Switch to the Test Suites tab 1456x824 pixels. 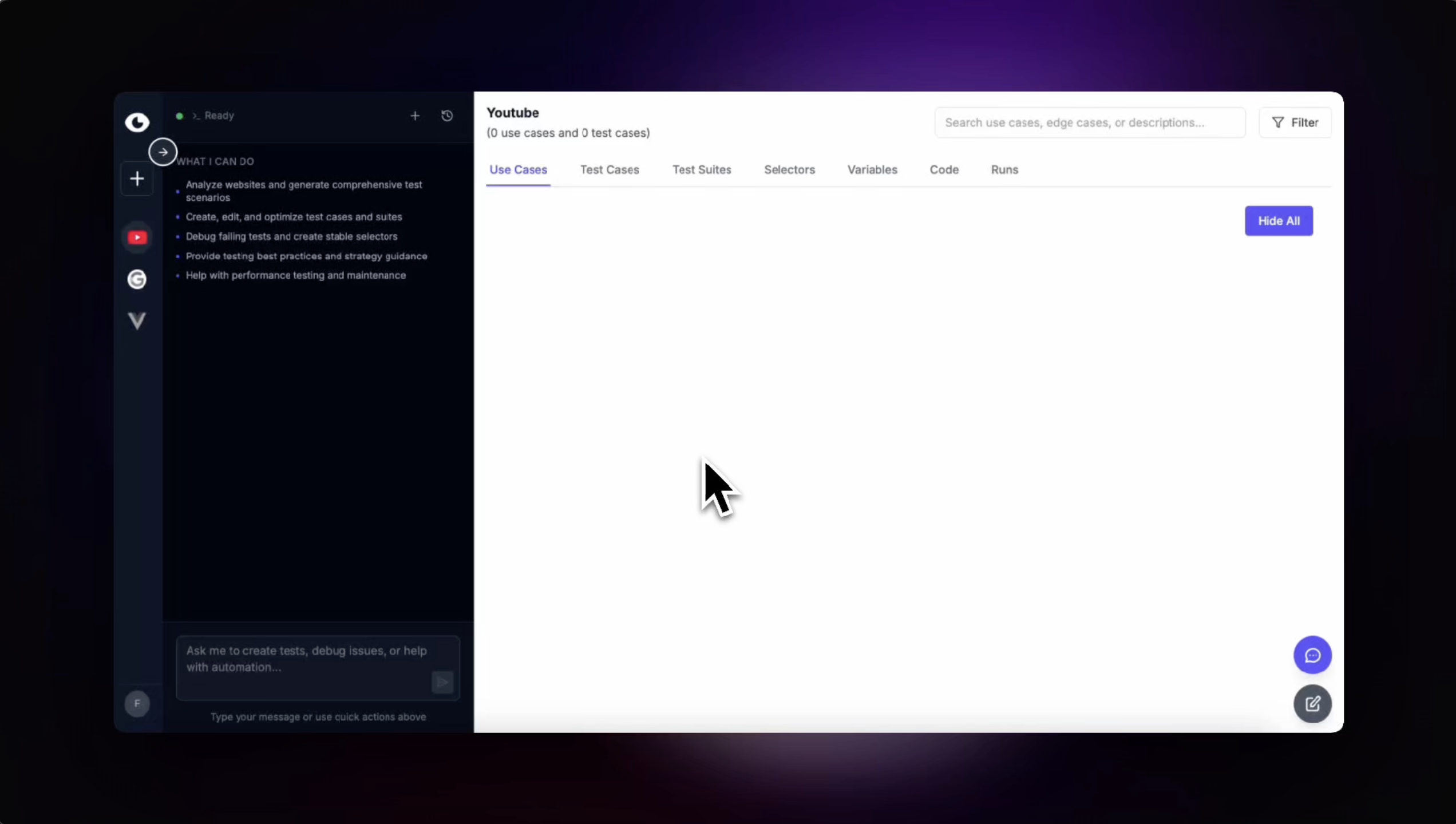(x=702, y=170)
